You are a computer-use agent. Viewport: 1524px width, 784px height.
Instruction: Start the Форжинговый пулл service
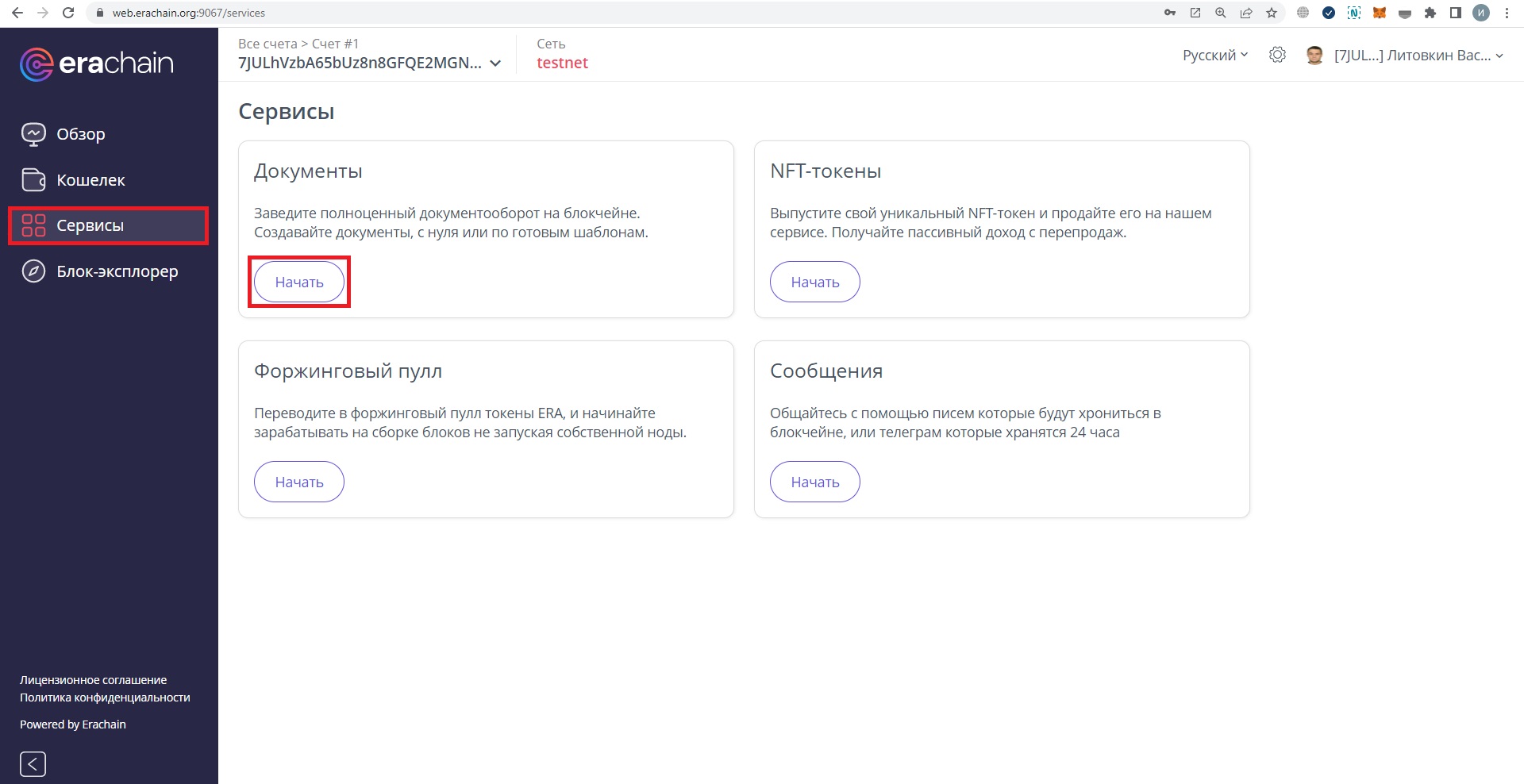point(299,482)
